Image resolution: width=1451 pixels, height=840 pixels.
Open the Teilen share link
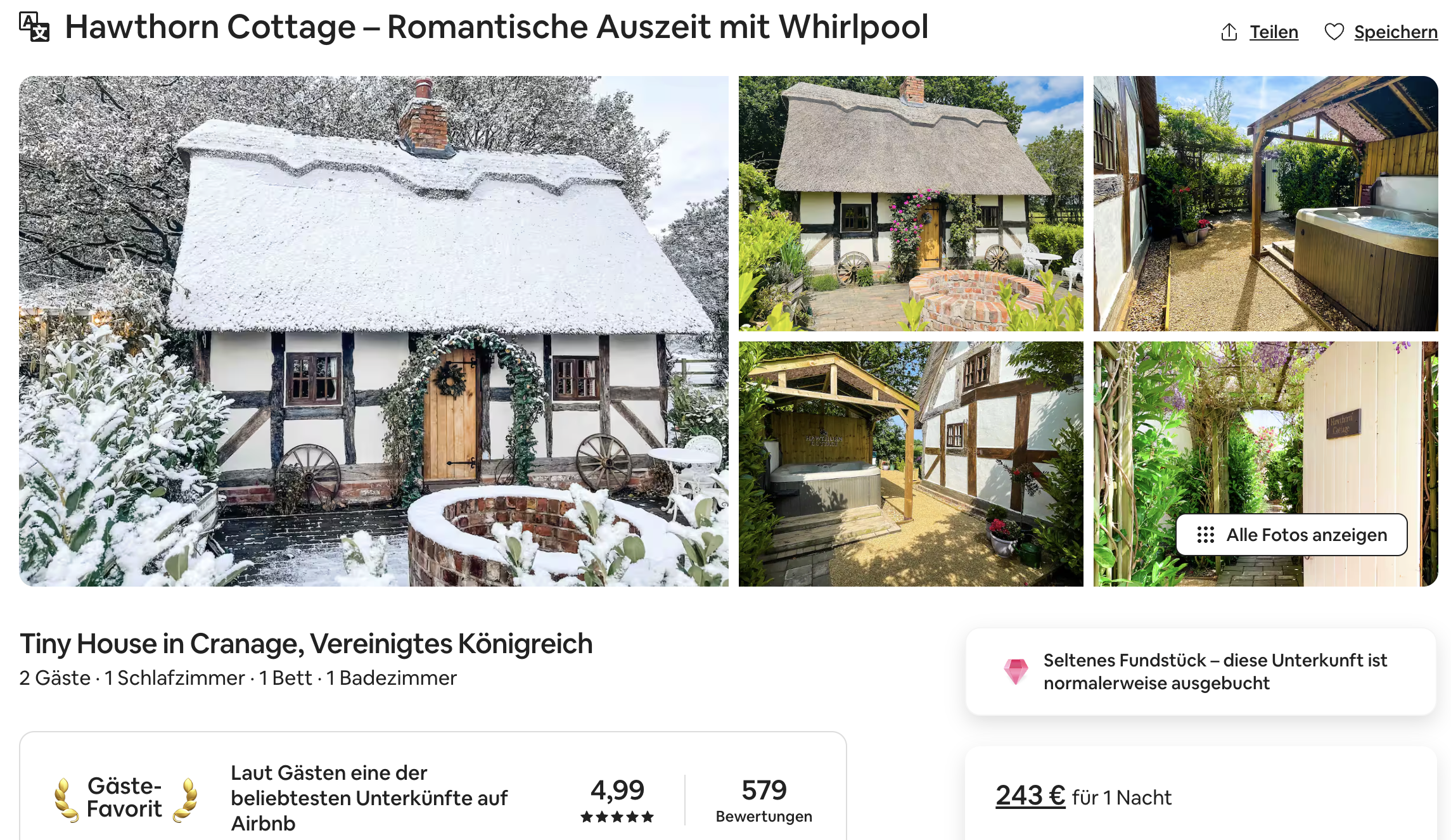[1274, 32]
